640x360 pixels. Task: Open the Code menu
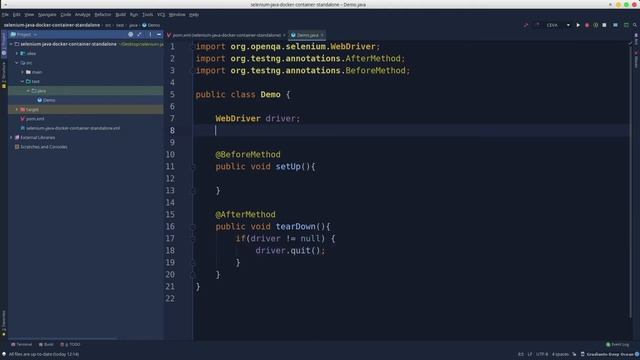coord(66,15)
